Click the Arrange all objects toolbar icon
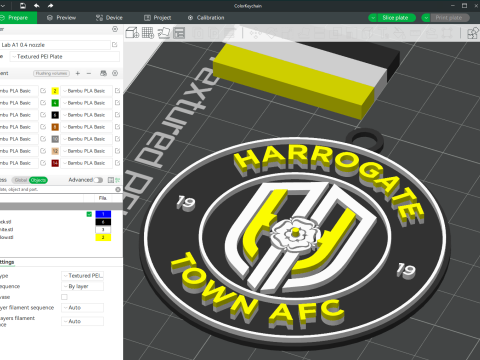 pos(179,33)
